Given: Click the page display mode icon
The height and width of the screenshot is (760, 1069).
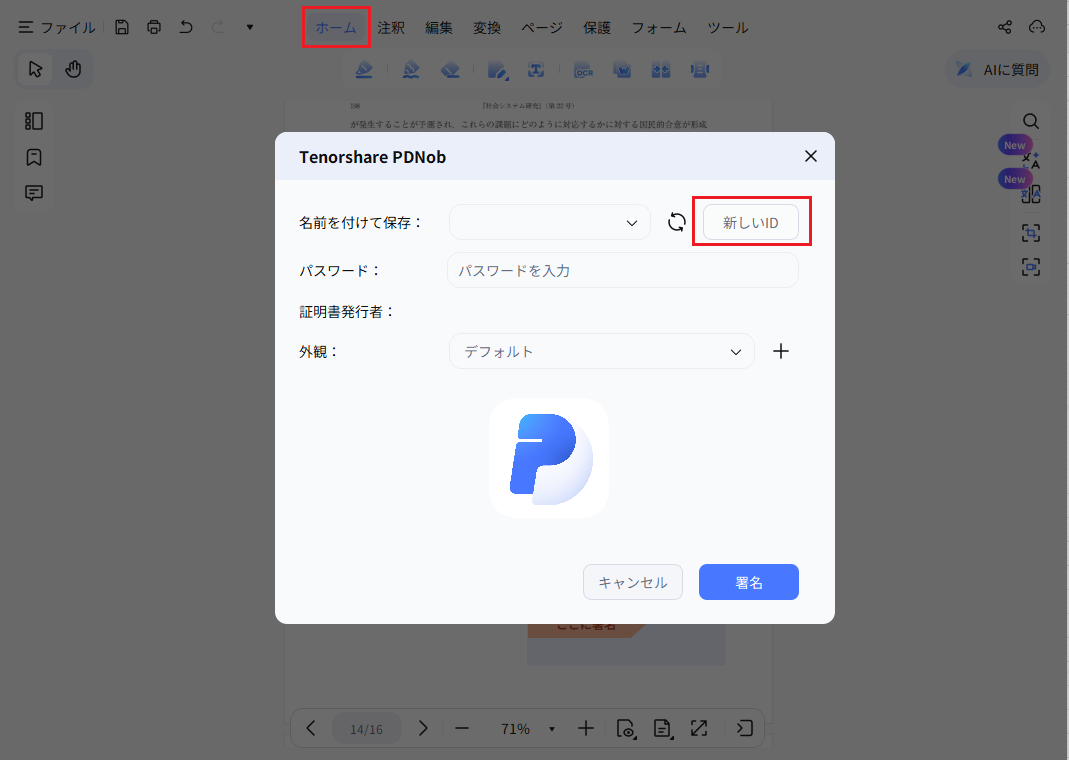Looking at the screenshot, I should [662, 729].
